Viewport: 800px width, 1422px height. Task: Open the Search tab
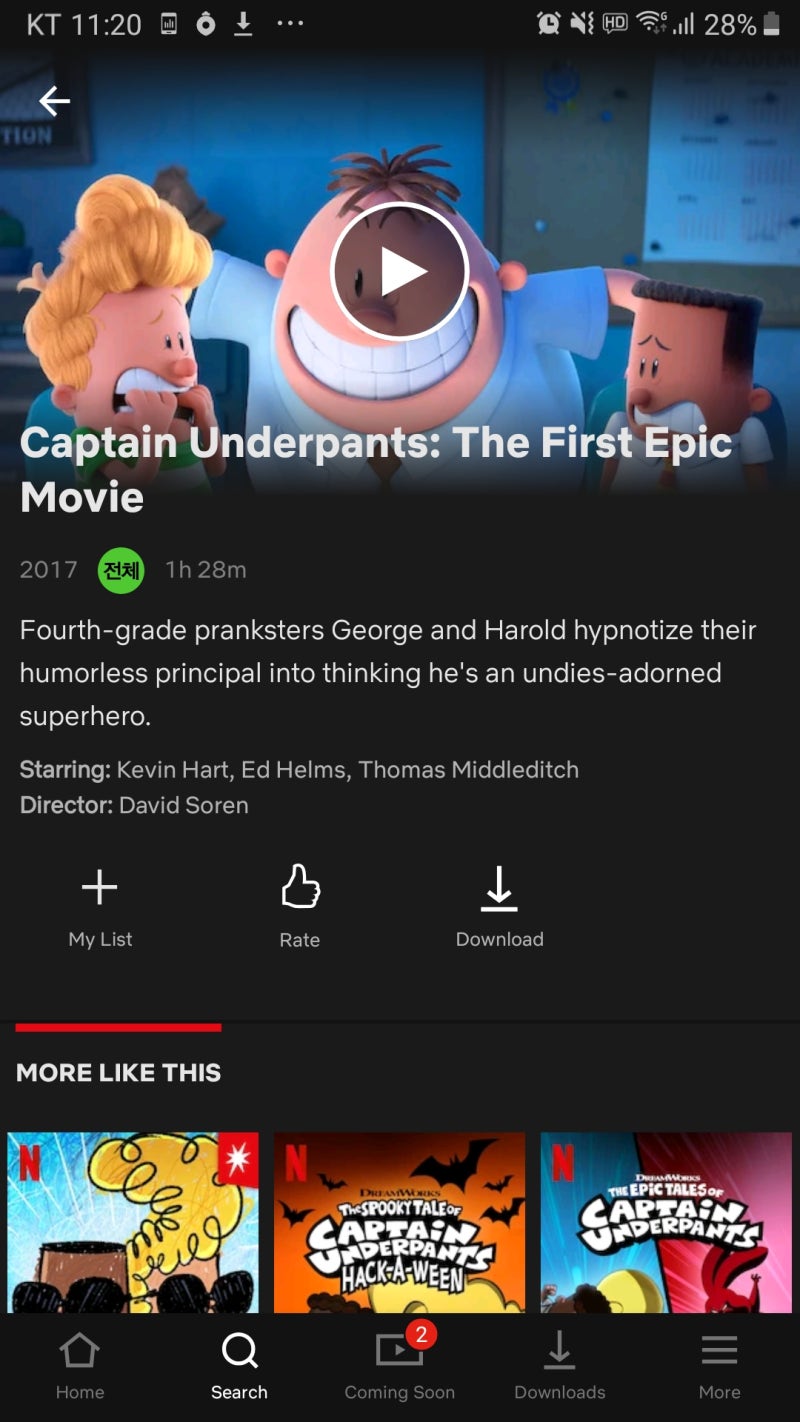coord(240,1367)
